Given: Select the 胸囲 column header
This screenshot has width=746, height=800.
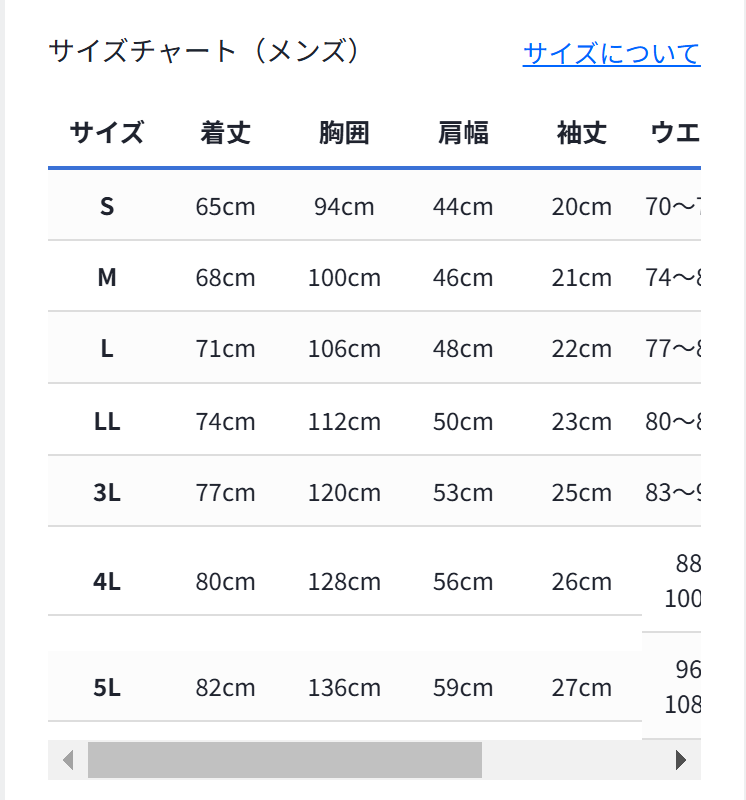Looking at the screenshot, I should [x=344, y=133].
